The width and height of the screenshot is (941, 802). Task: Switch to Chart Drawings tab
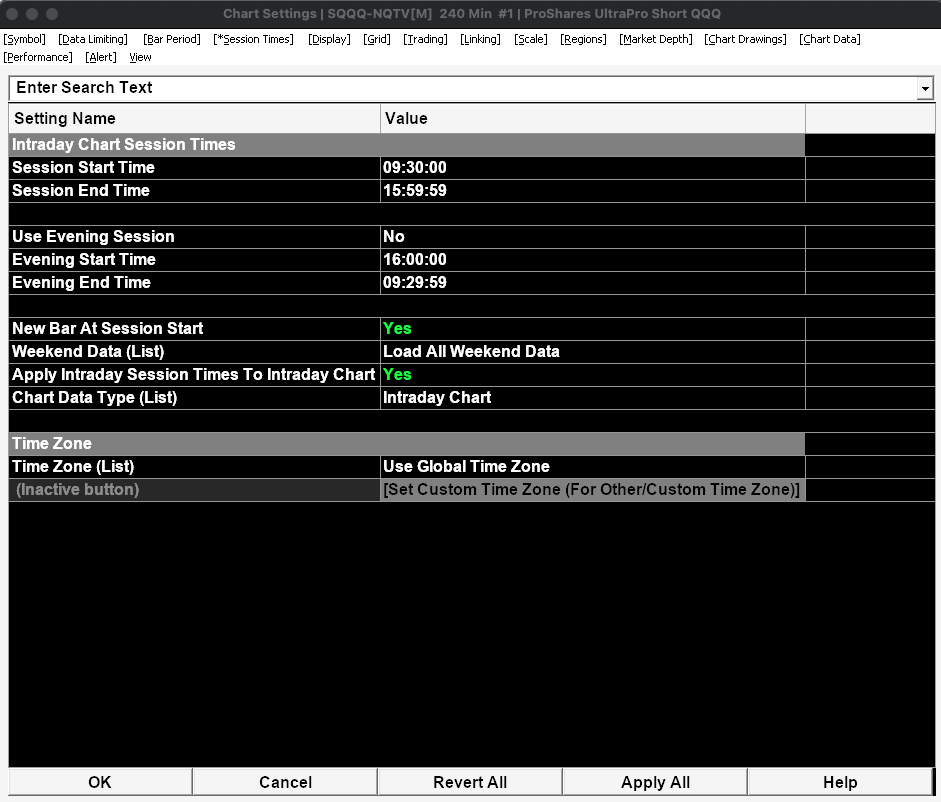click(745, 39)
